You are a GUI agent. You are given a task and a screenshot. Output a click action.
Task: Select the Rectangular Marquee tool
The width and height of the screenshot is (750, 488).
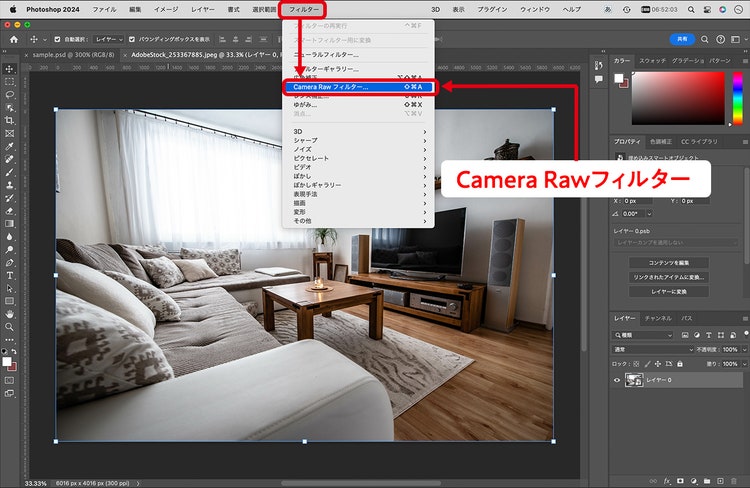click(9, 82)
